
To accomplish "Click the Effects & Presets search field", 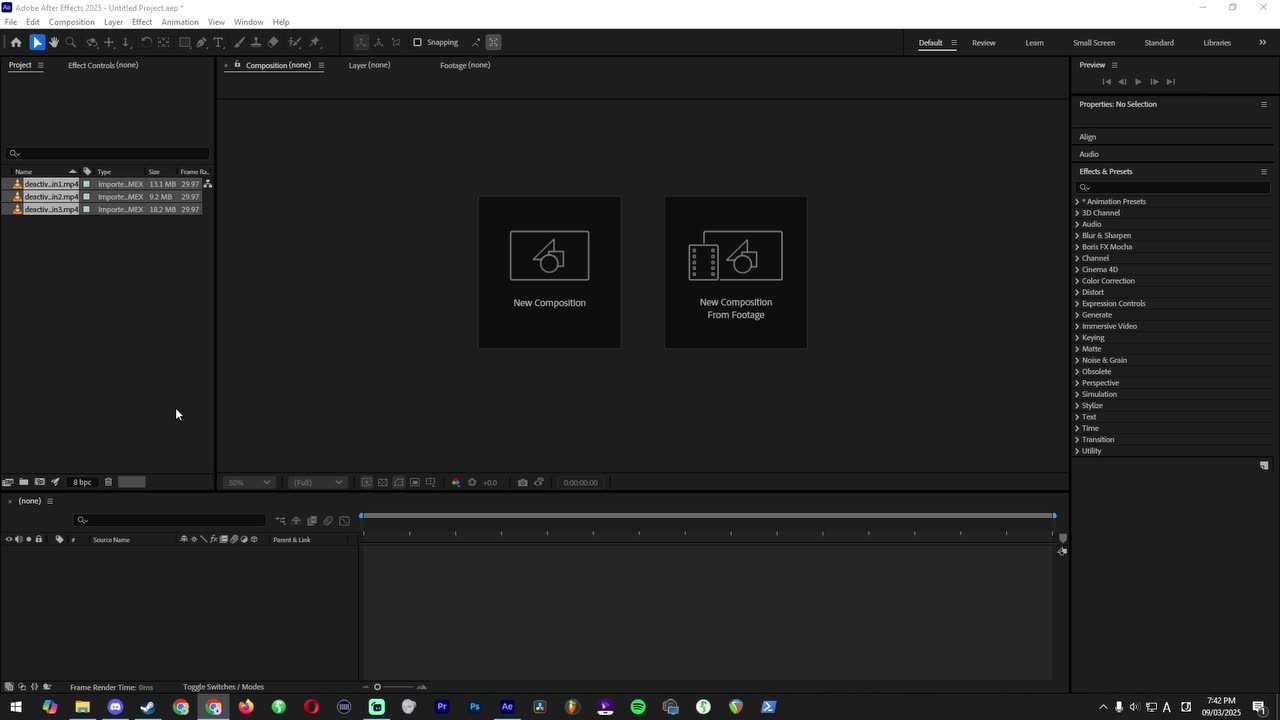I will tap(1172, 187).
